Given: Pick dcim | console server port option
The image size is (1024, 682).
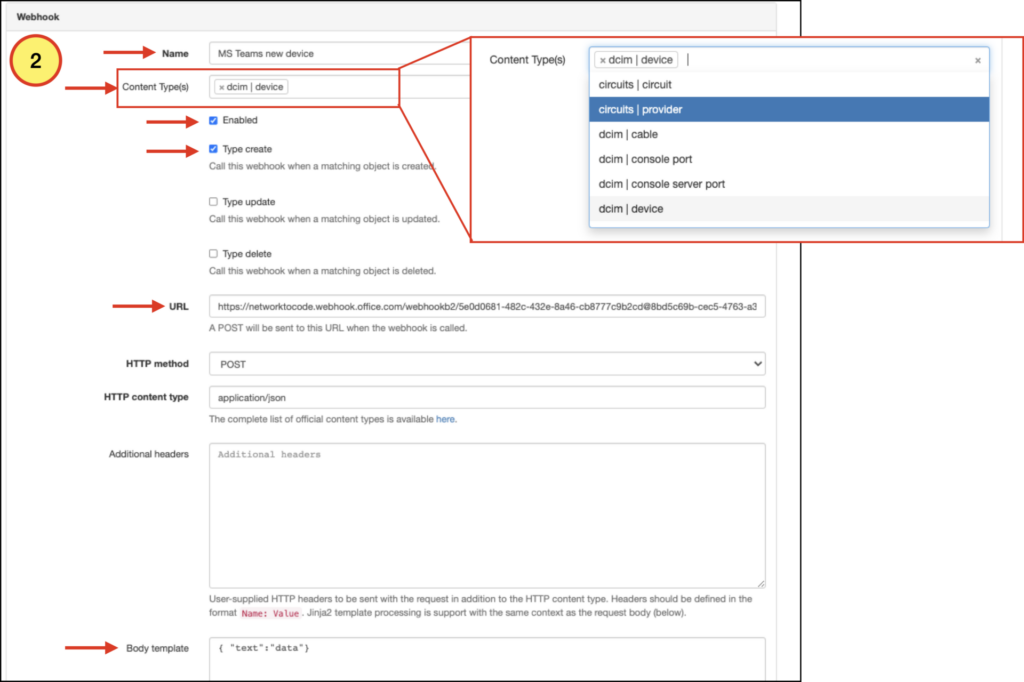Looking at the screenshot, I should (x=789, y=184).
